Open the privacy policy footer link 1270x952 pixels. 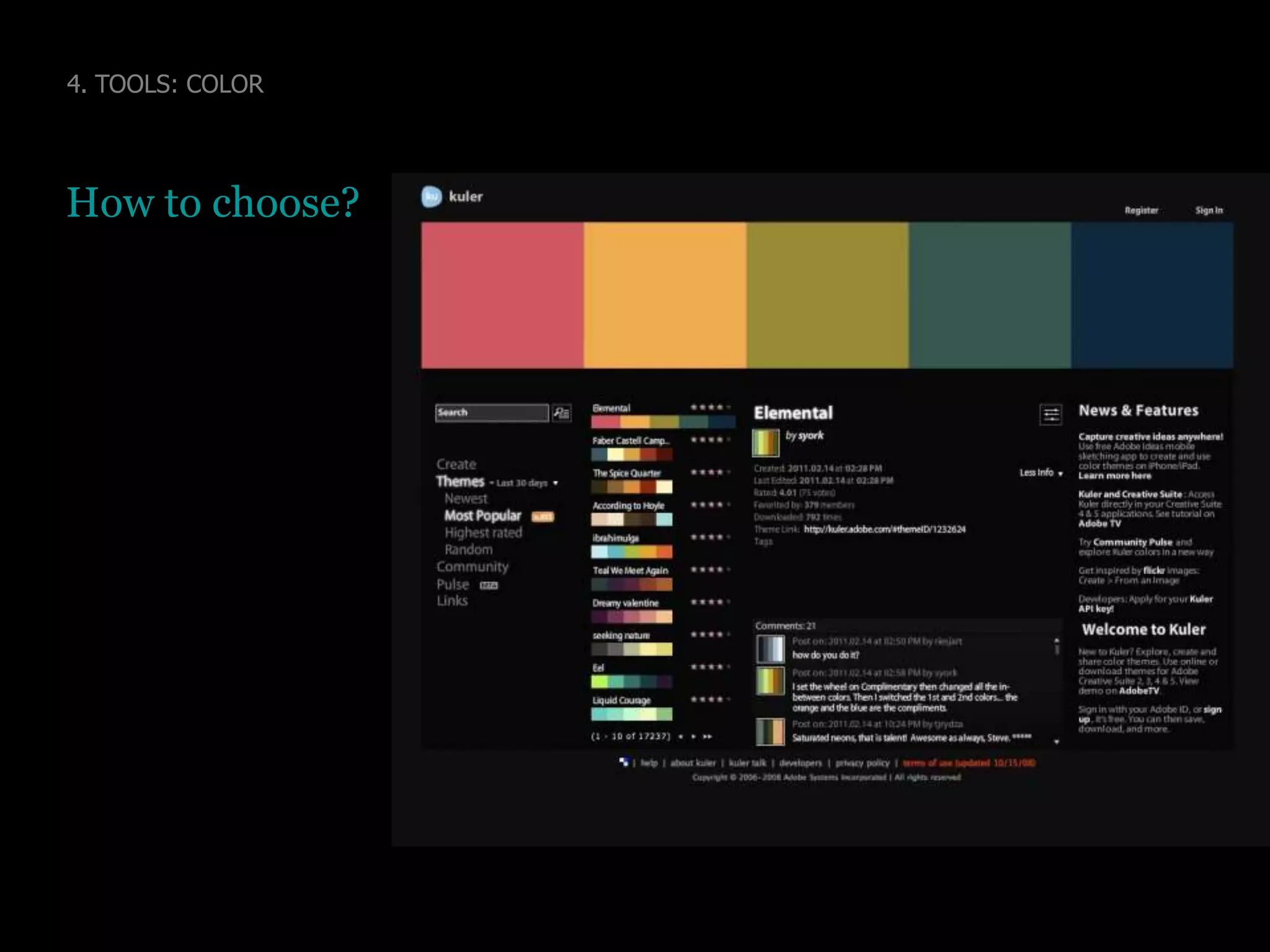click(x=863, y=763)
